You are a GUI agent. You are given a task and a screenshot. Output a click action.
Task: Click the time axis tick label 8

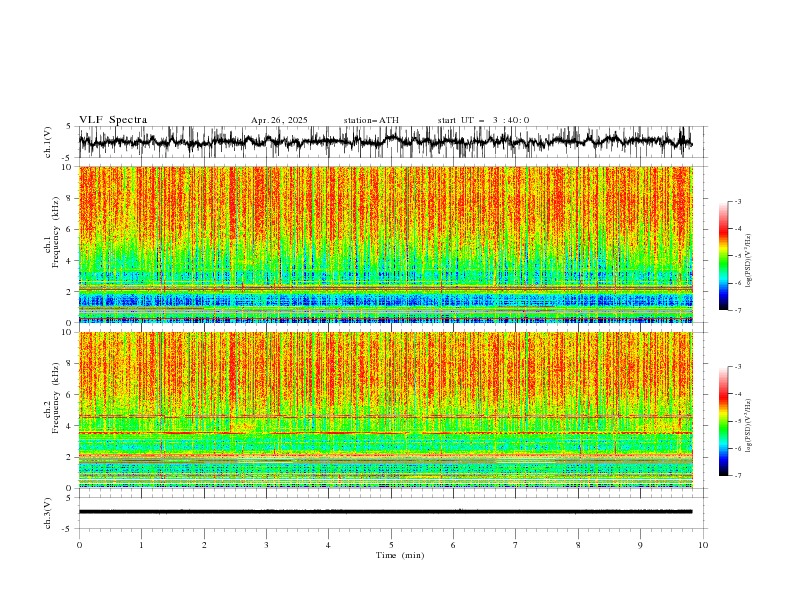(x=578, y=545)
